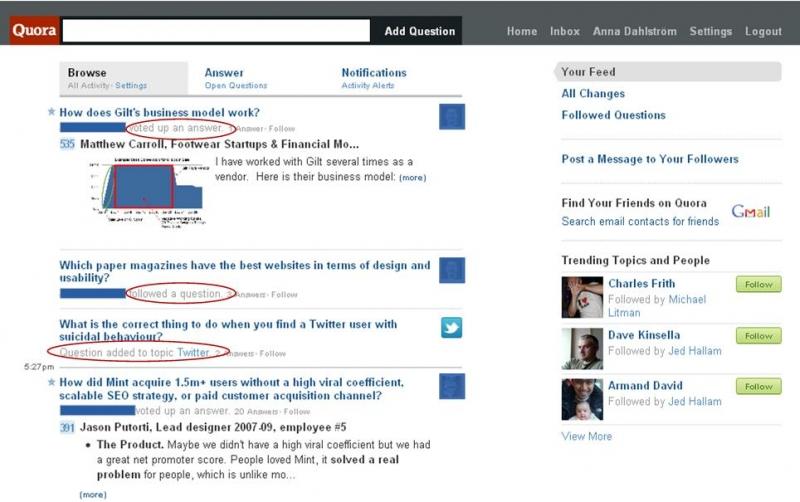
Task: Click vote count 391 on Jason Putorti answer
Action: (67, 427)
